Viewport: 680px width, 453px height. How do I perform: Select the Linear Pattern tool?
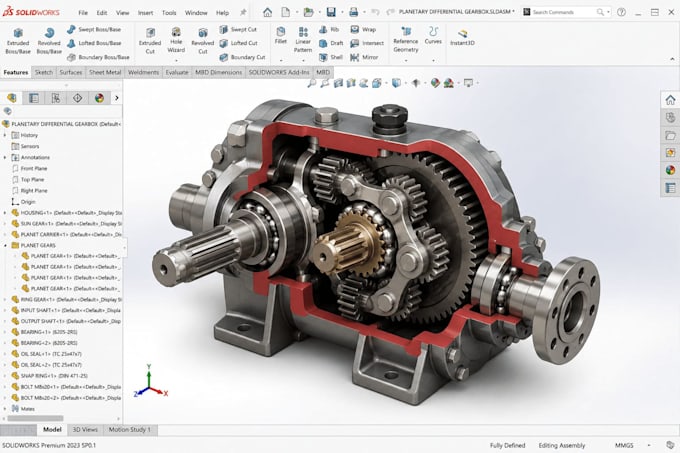[x=303, y=40]
